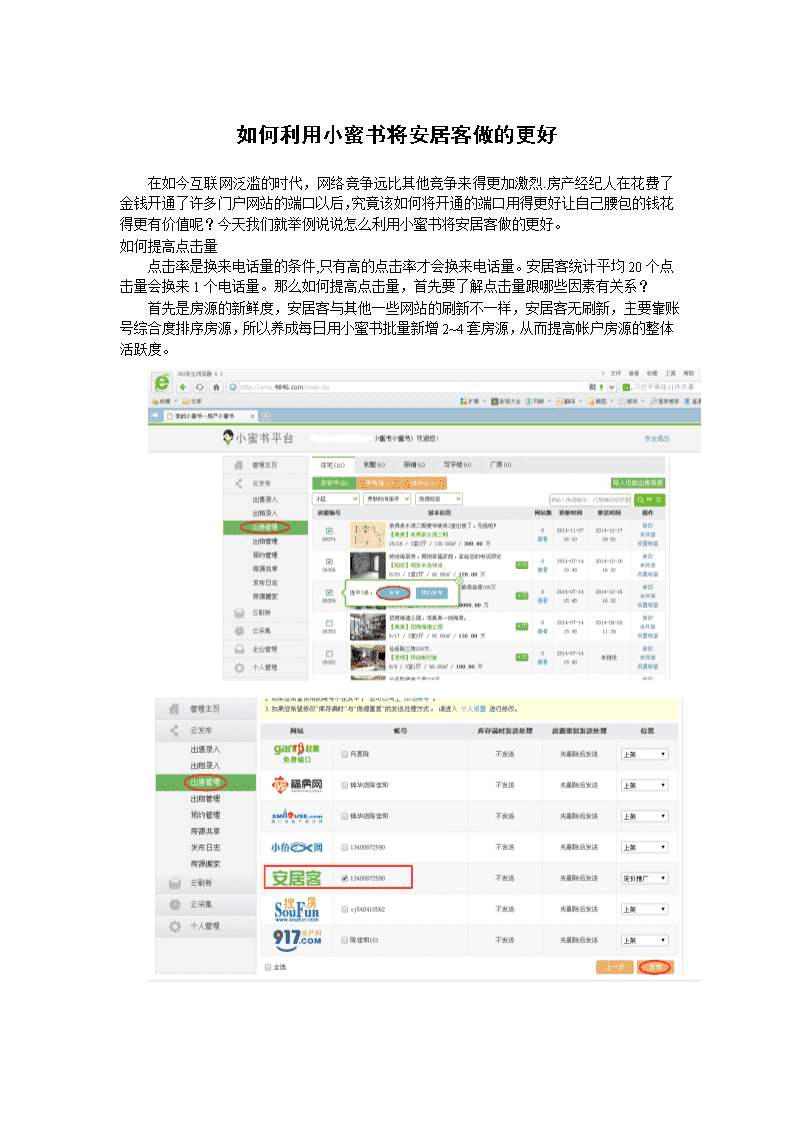The height and width of the screenshot is (1123, 794).
Task: Tick the account checkbox in the ganji 赶集 row
Action: (x=344, y=754)
